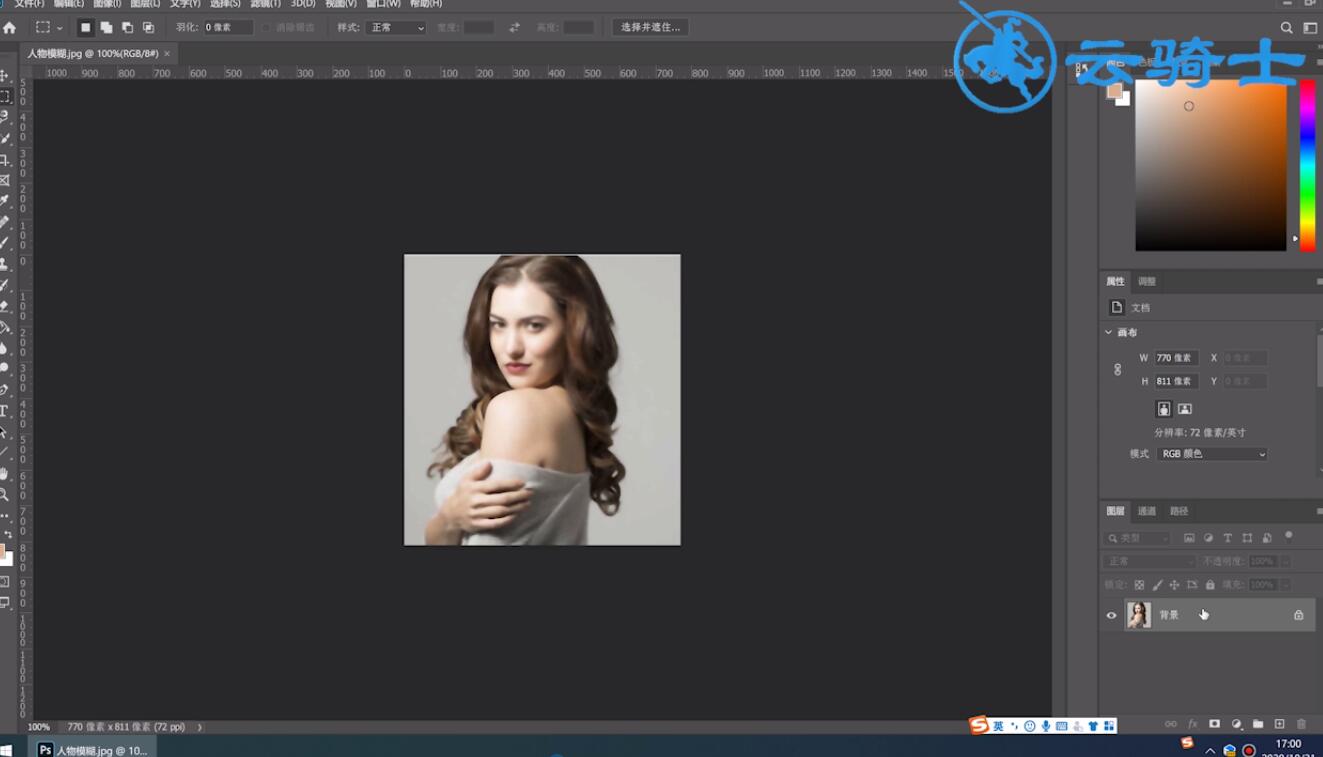Close the 人物模糊.jpg document tab
Screen dimensions: 1323x757
coord(167,53)
